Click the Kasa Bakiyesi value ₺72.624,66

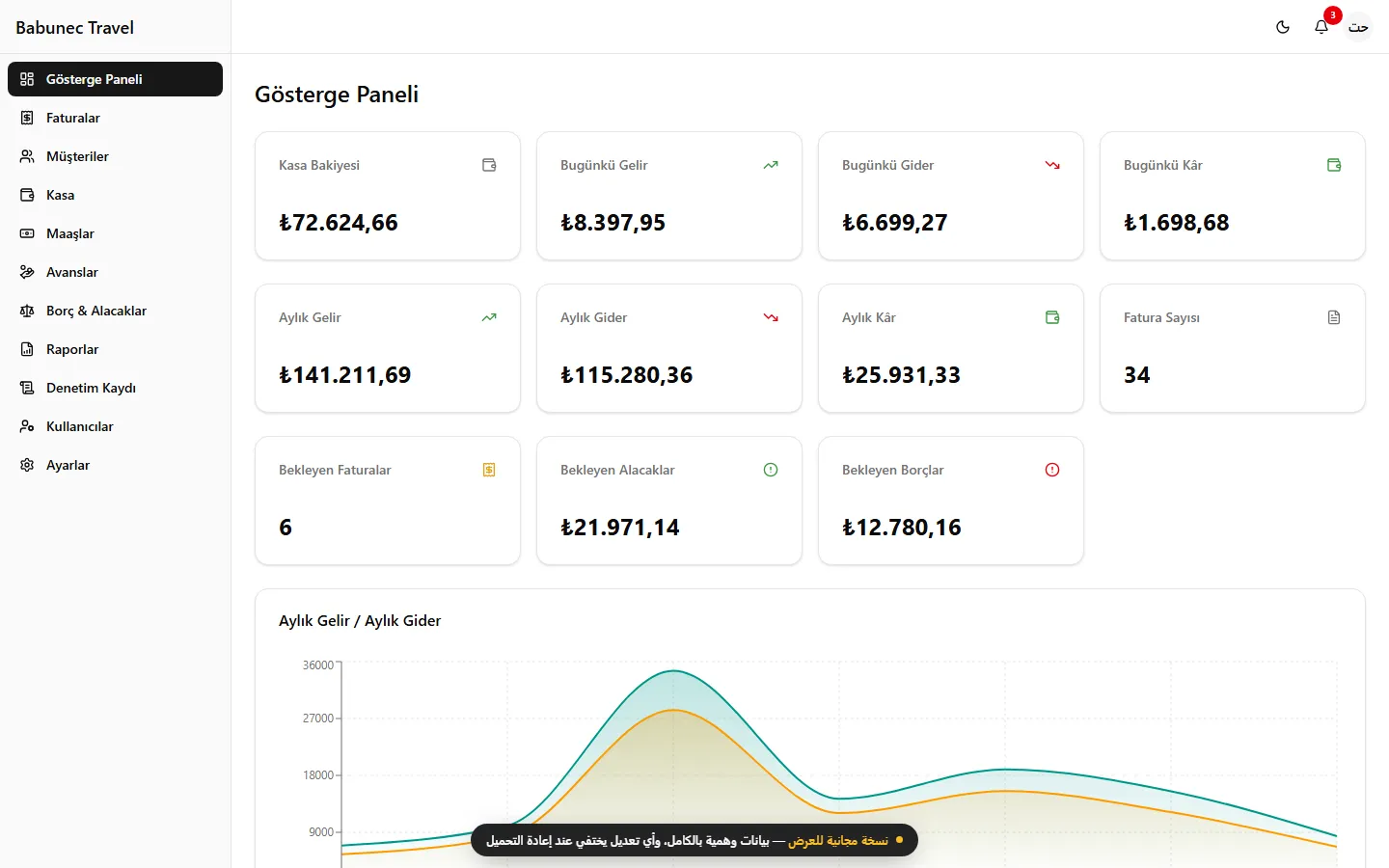click(339, 223)
